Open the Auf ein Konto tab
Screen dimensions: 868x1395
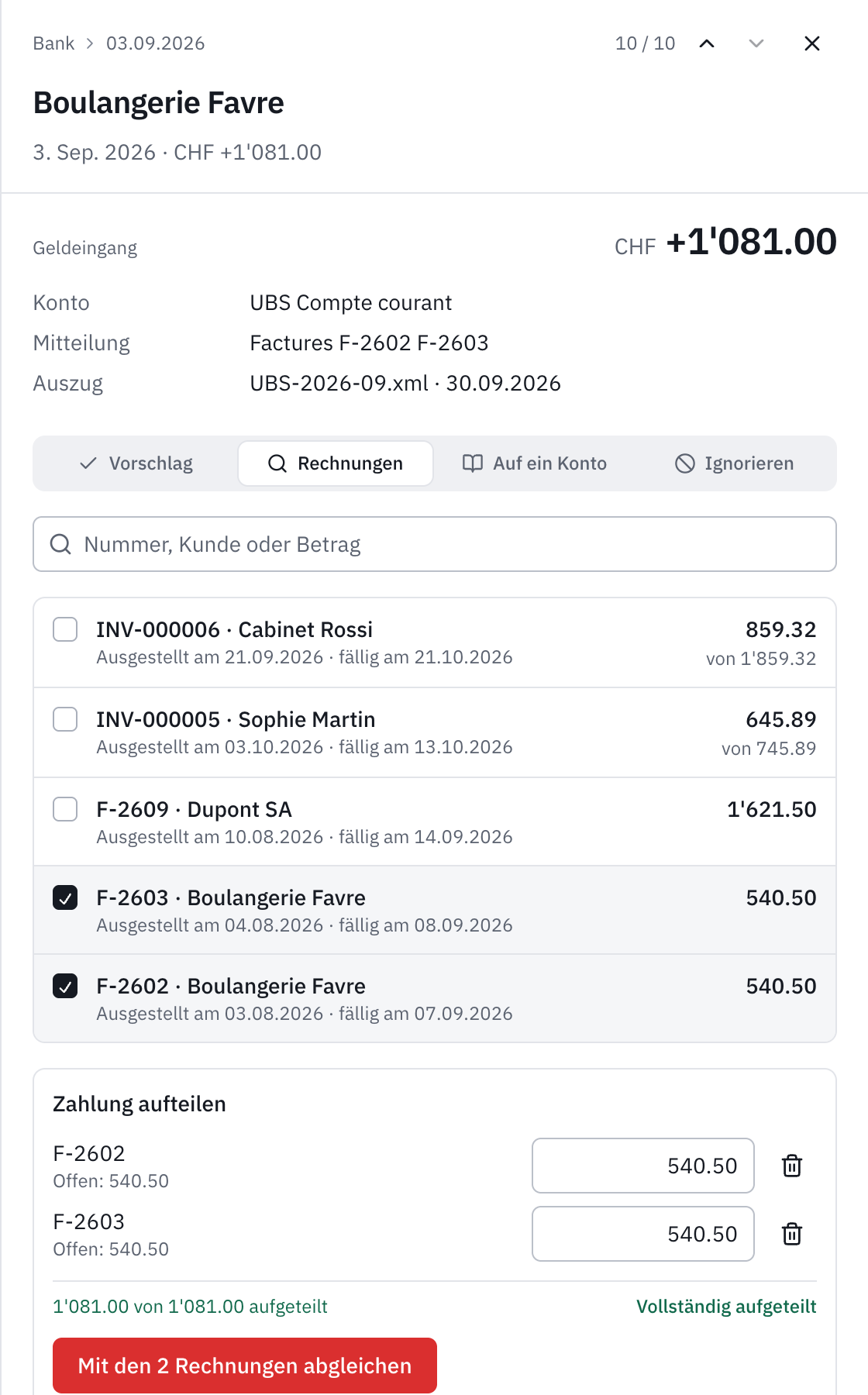(535, 463)
